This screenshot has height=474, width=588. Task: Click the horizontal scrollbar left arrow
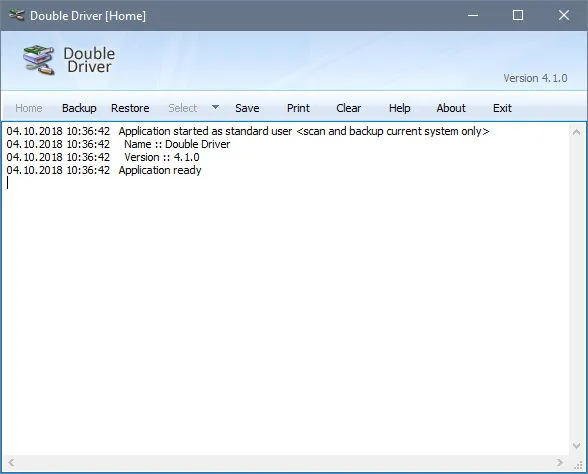click(x=11, y=462)
